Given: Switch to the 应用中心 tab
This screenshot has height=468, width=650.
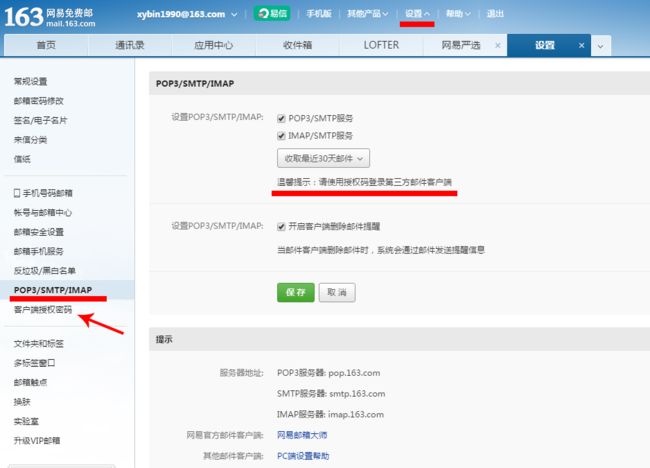Looking at the screenshot, I should pos(213,45).
